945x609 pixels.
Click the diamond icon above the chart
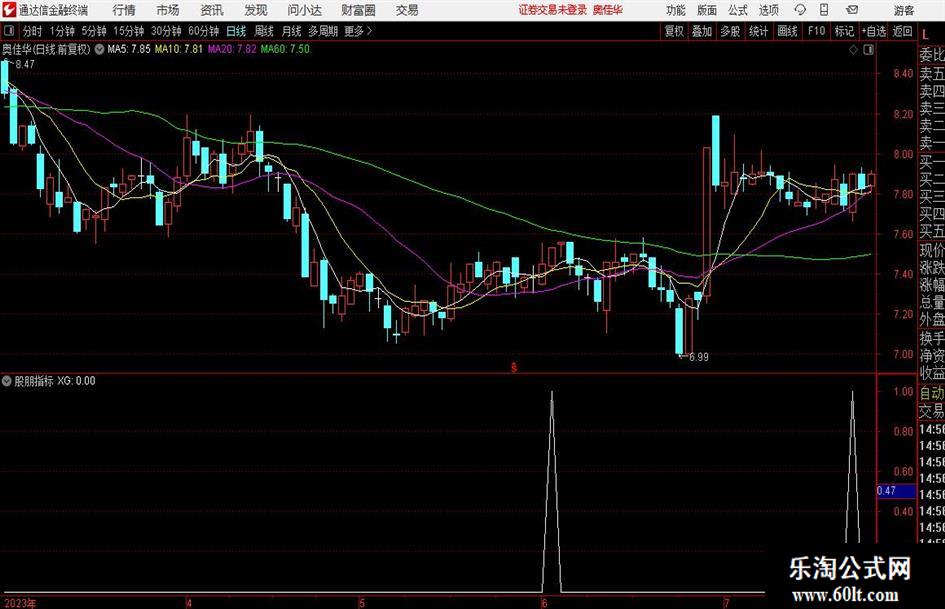pyautogui.click(x=853, y=50)
